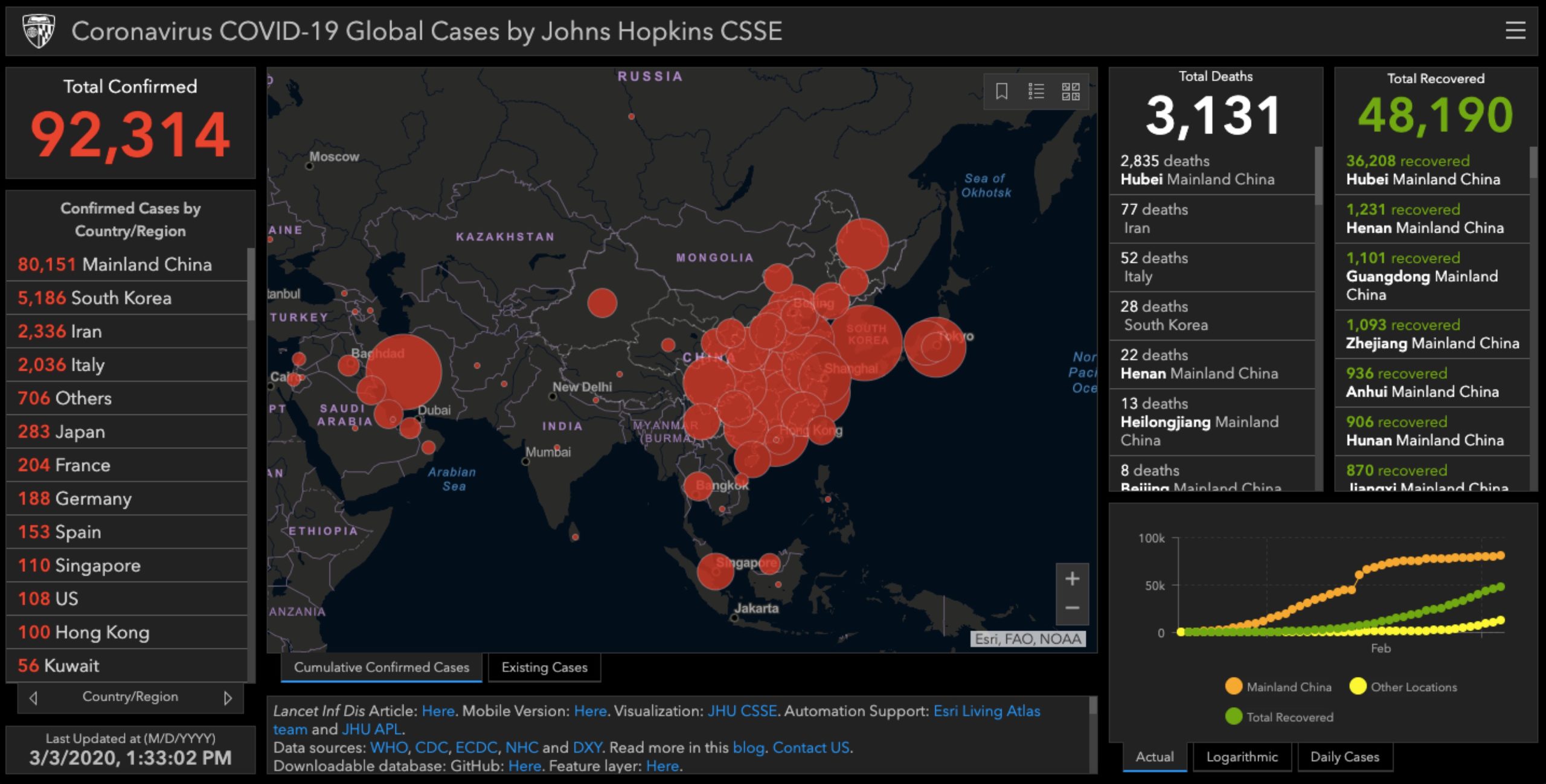Click the 77 deaths Iran entry
The image size is (1546, 784).
click(x=1212, y=219)
